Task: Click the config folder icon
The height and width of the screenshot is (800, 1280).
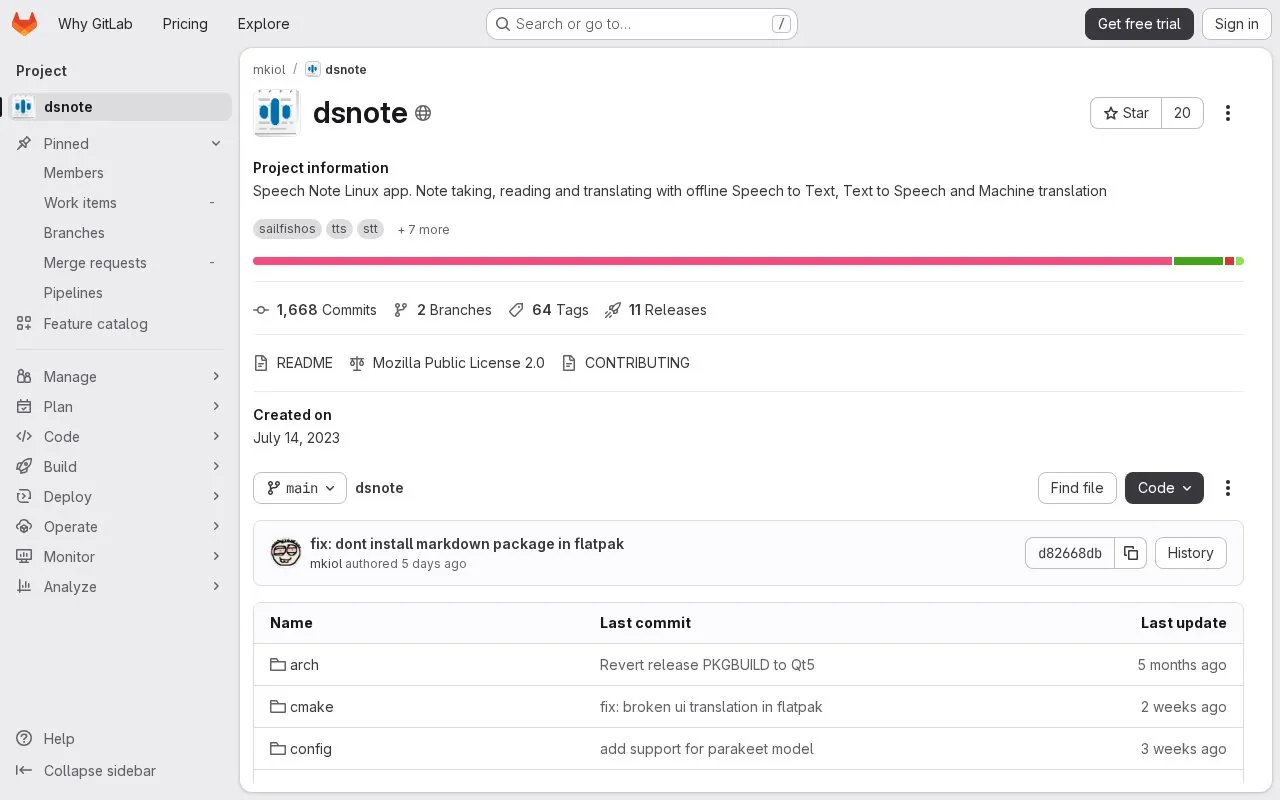Action: click(x=278, y=749)
